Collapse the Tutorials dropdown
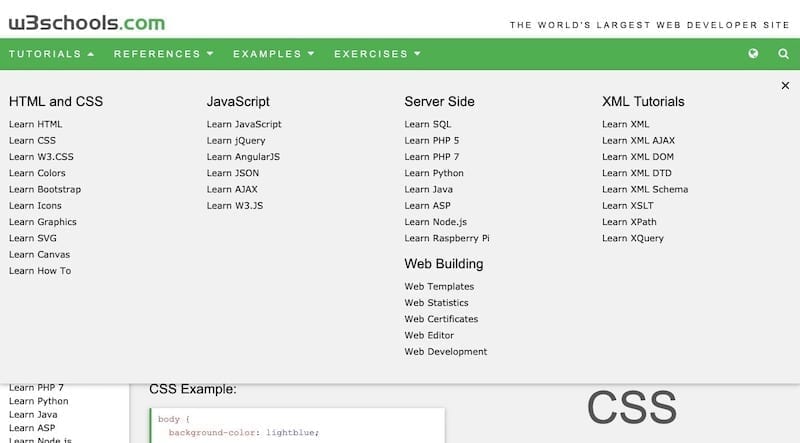 pos(52,54)
